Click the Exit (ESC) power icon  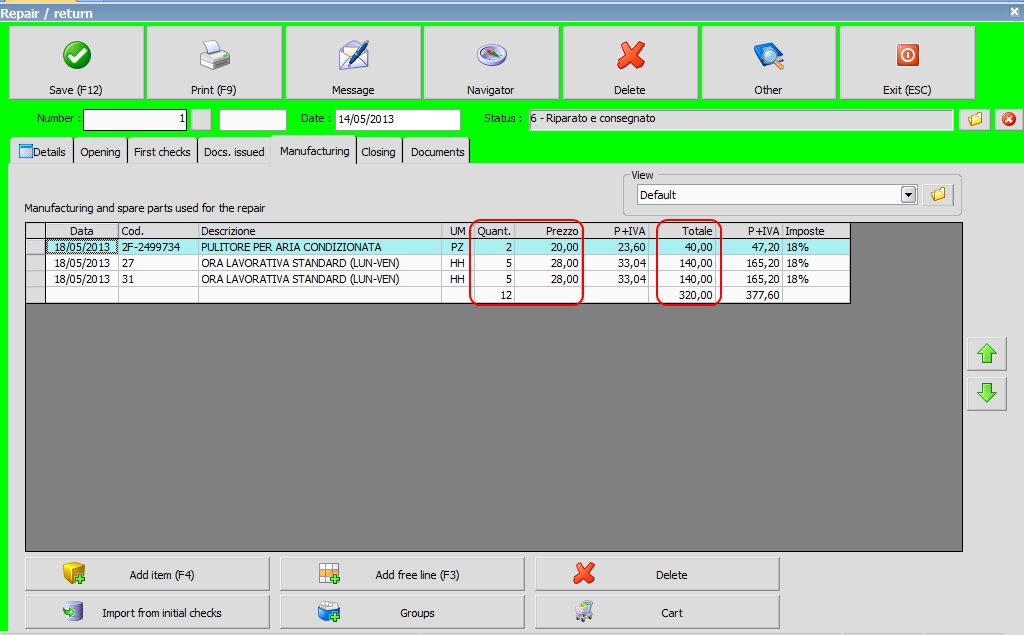point(907,56)
